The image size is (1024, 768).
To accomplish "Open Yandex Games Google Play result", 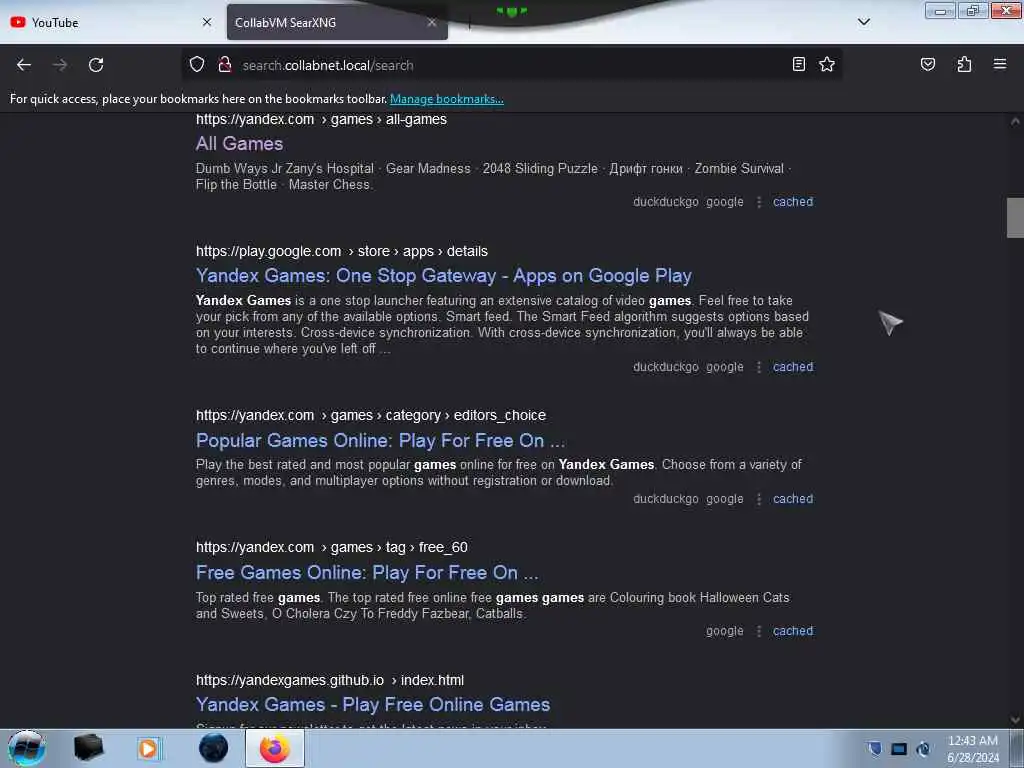I will tap(443, 276).
